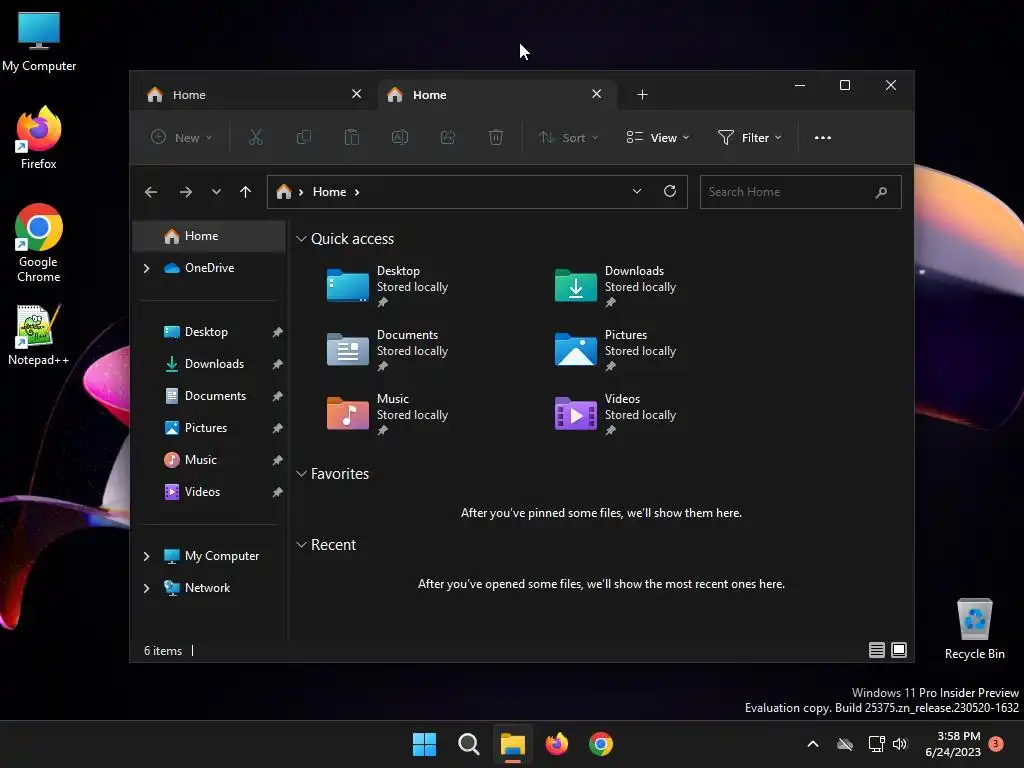Screen dimensions: 1024x768
Task: Select the Recycle Bin on desktop
Action: coord(974,629)
